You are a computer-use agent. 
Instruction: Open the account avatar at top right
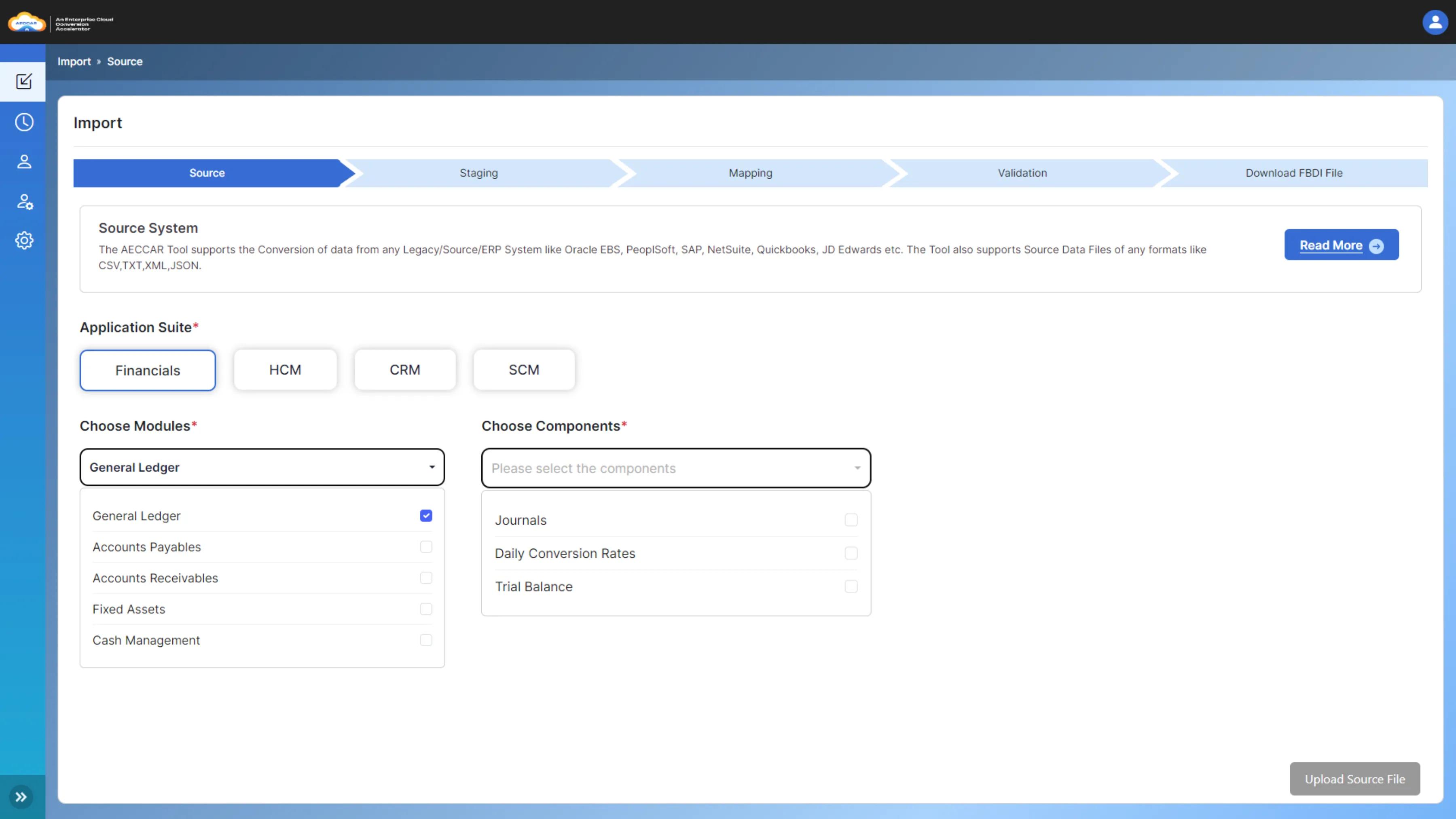click(1435, 22)
